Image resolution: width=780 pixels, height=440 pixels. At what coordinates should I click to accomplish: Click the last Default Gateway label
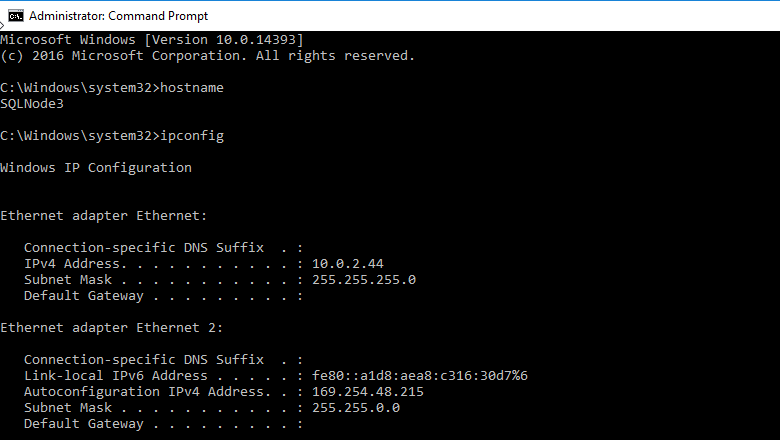(84, 424)
